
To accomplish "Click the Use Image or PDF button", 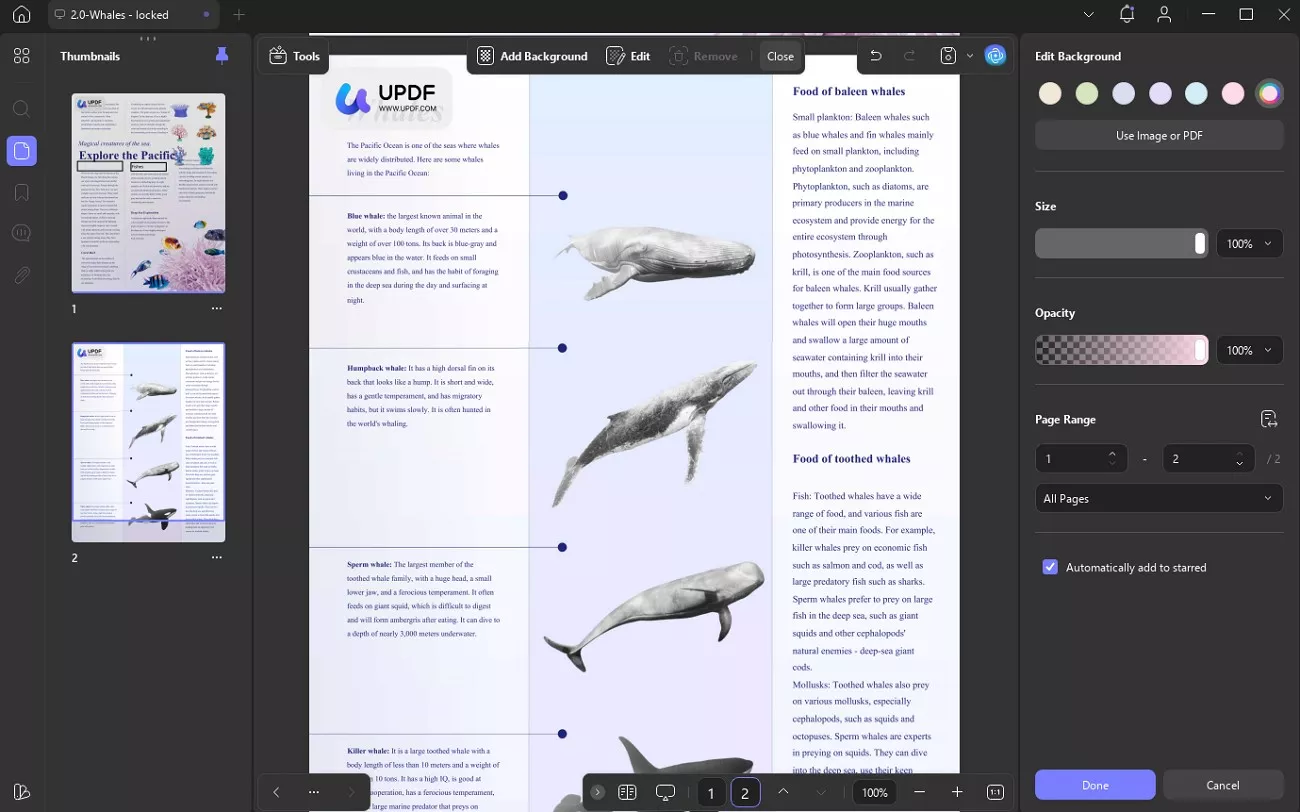I will point(1159,135).
